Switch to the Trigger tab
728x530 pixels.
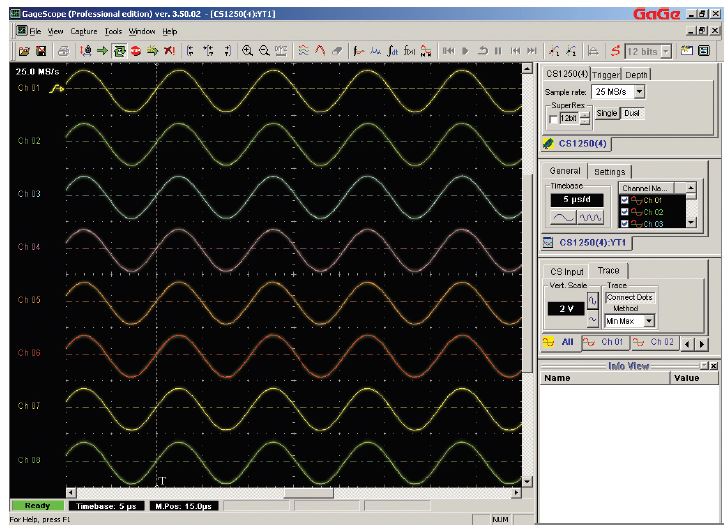click(607, 74)
